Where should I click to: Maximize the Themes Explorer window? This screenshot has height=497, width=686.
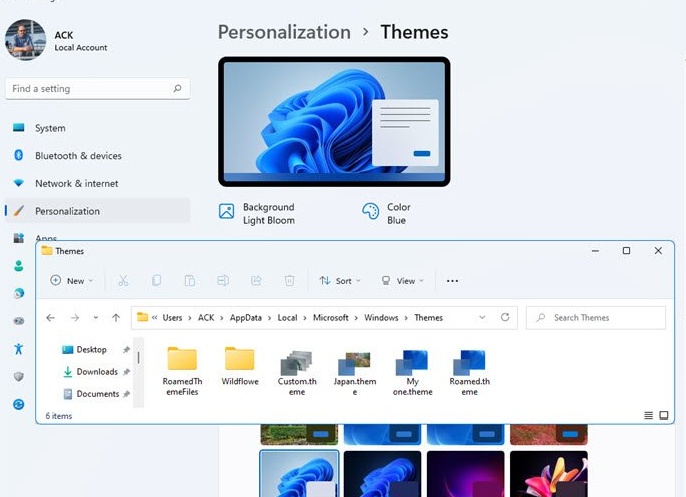[x=626, y=251]
